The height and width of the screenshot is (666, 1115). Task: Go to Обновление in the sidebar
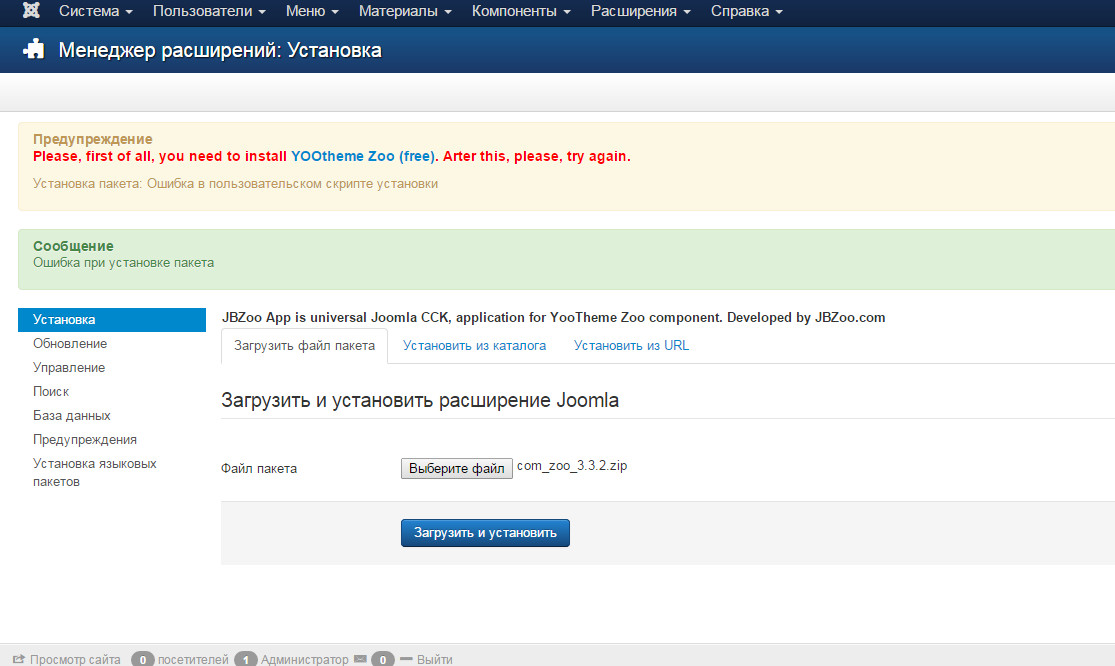(70, 343)
